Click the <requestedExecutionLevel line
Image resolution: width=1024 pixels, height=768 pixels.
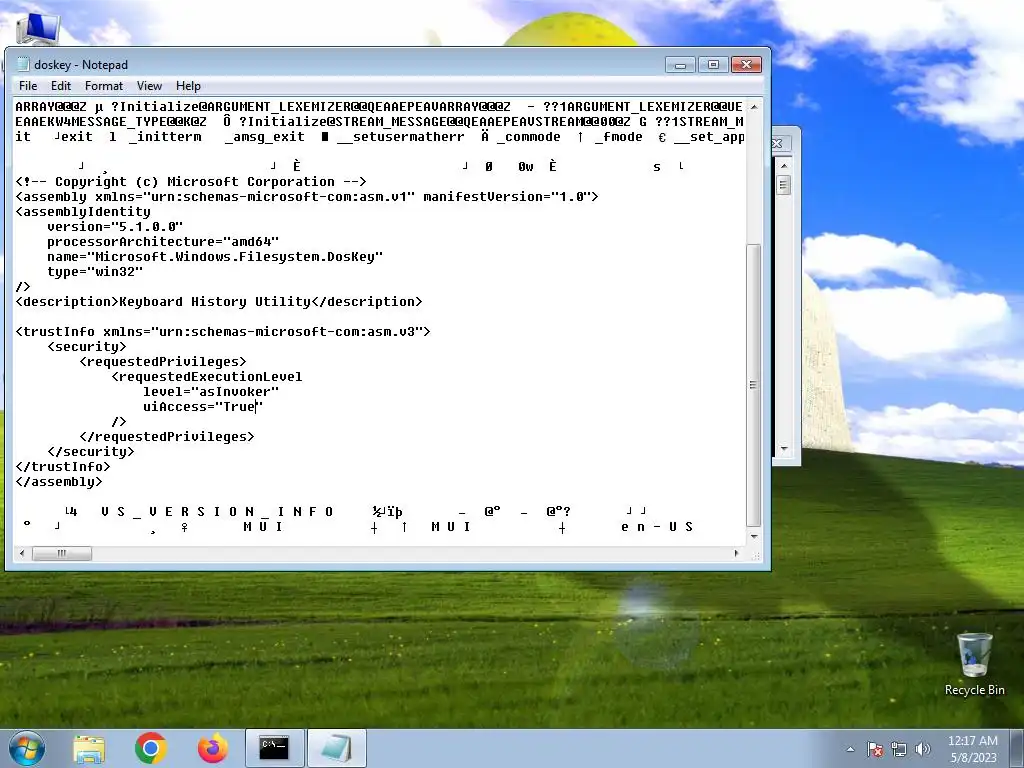pyautogui.click(x=206, y=377)
